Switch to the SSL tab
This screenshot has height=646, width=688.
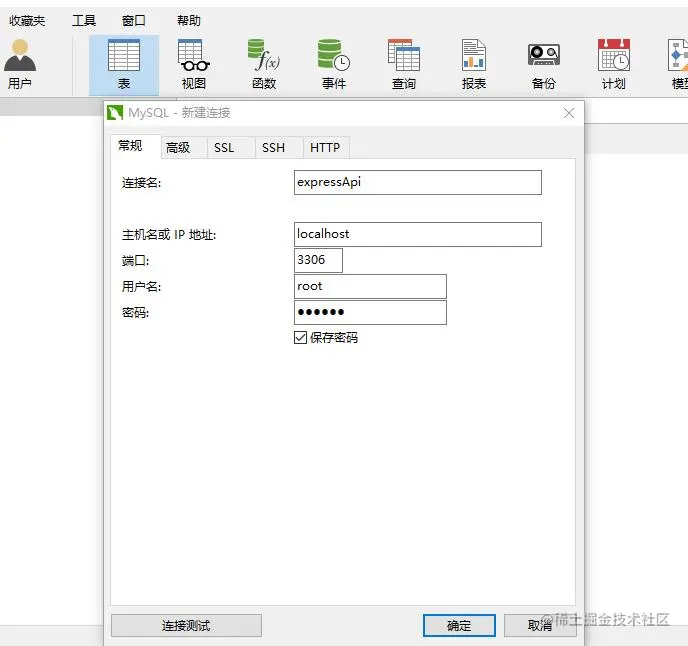click(x=231, y=147)
